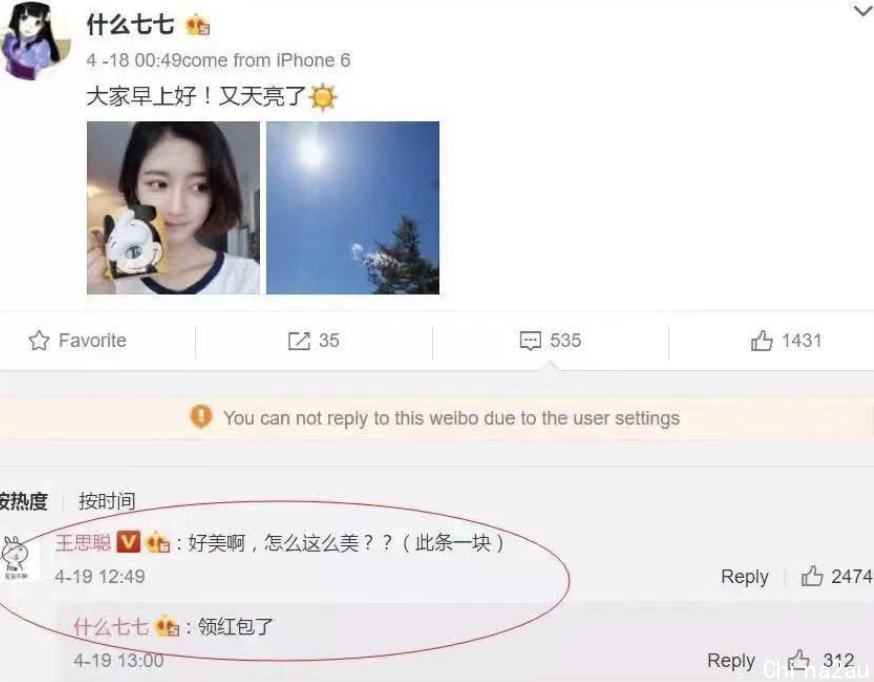The height and width of the screenshot is (682, 874).
Task: Switch to the 按热度 sort tab
Action: (23, 501)
